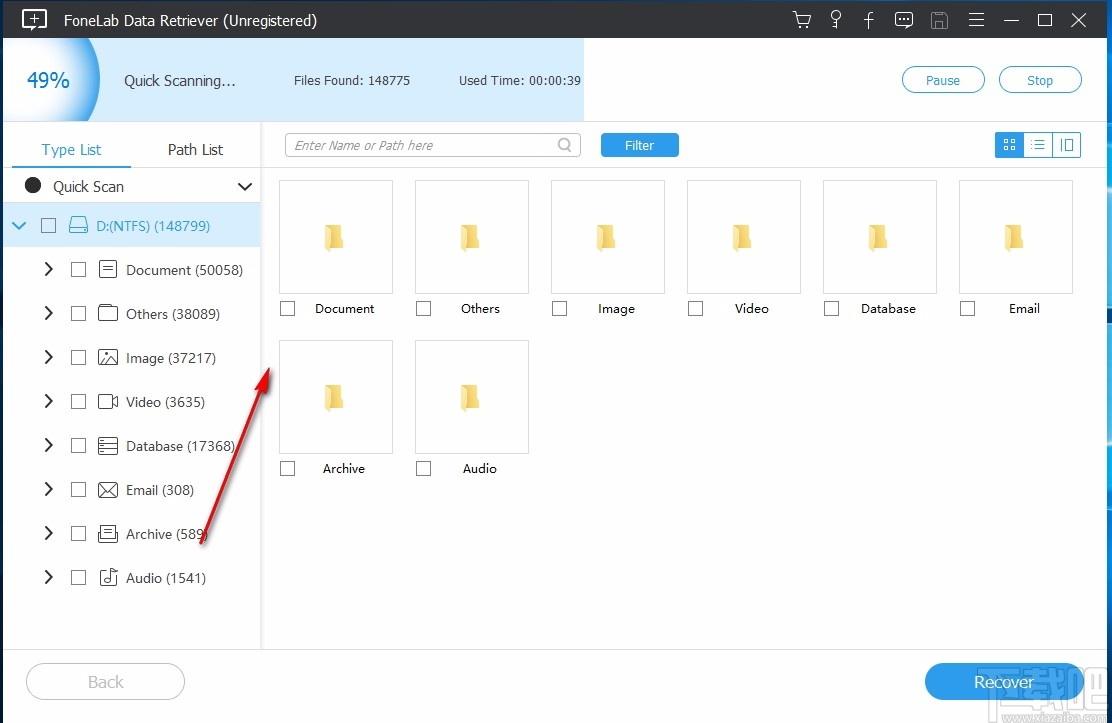Tick the checkbox under Document thumbnail
The width and height of the screenshot is (1112, 723).
pyautogui.click(x=287, y=309)
